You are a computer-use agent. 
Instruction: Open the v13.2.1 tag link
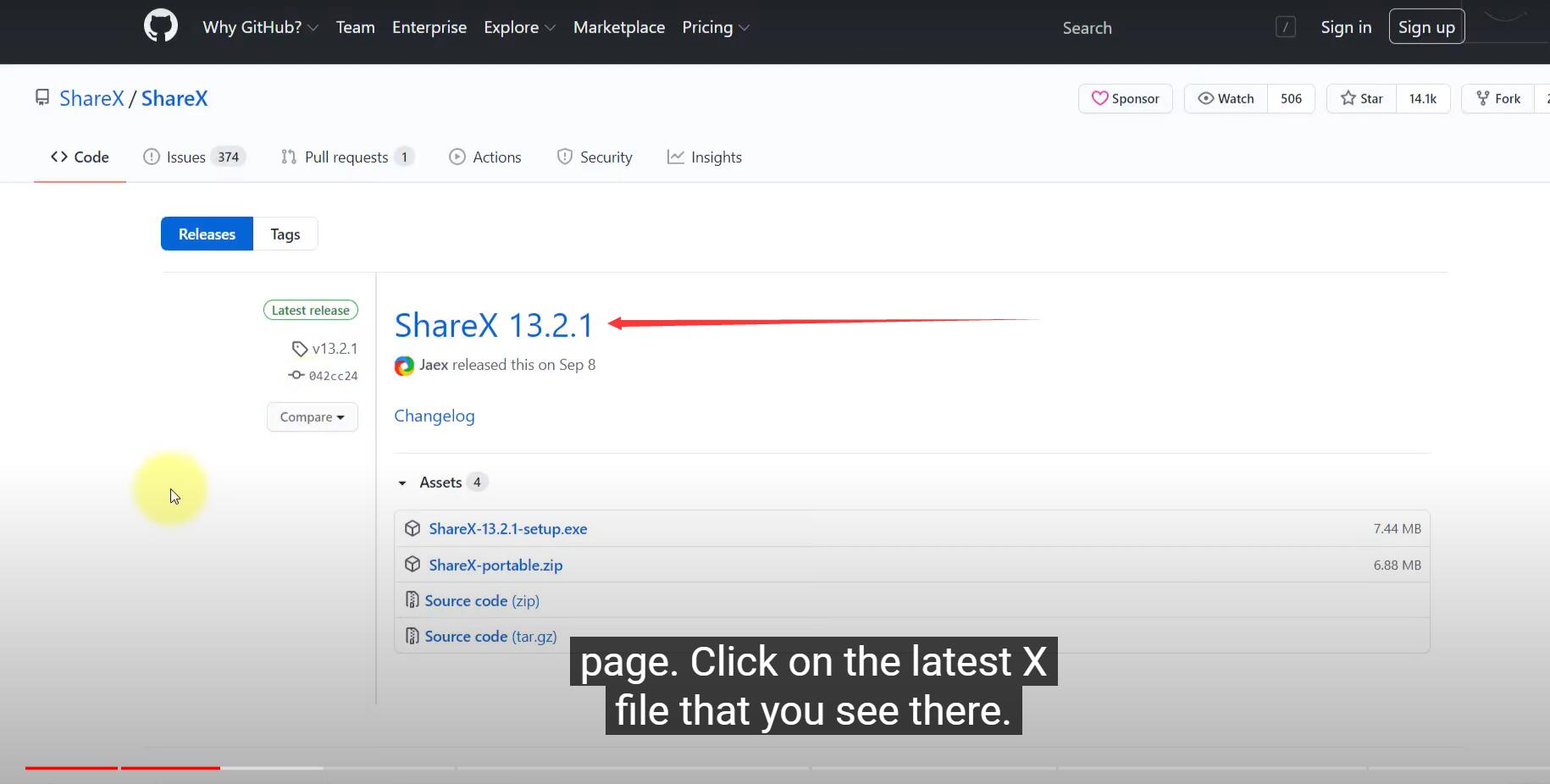[325, 348]
